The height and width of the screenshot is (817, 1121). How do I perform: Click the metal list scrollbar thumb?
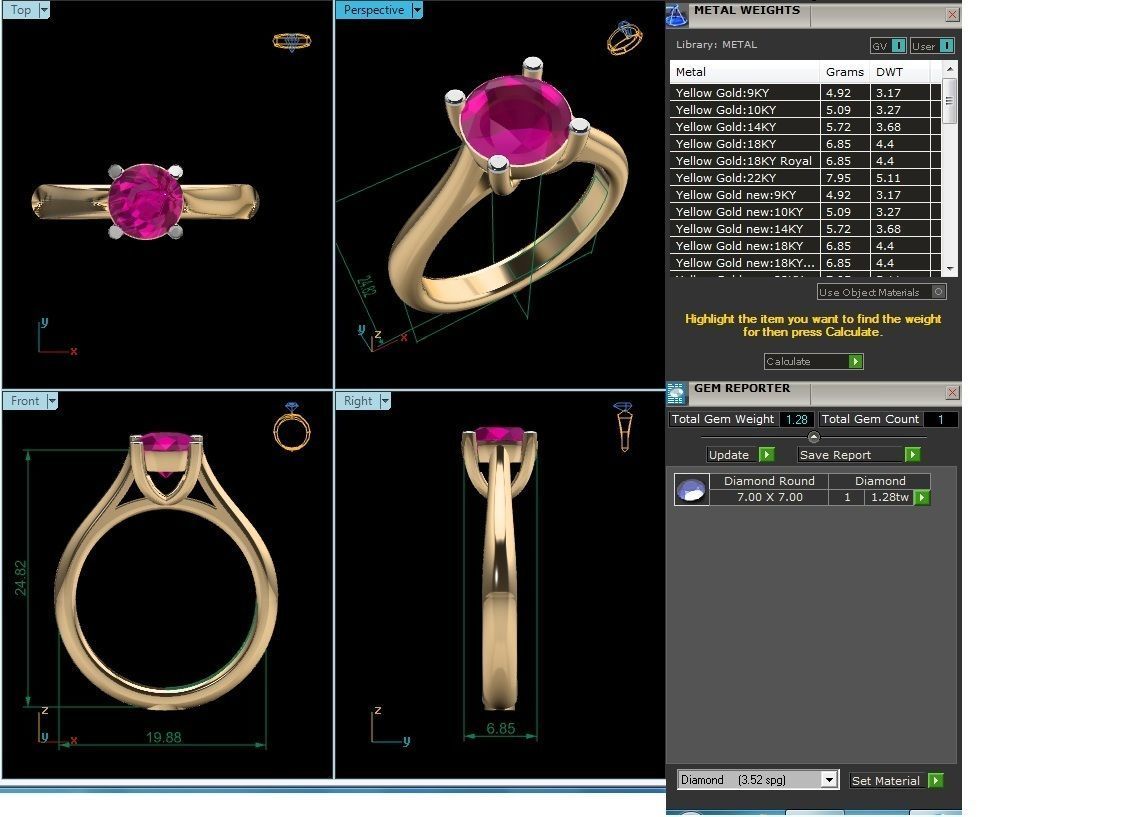tap(949, 101)
